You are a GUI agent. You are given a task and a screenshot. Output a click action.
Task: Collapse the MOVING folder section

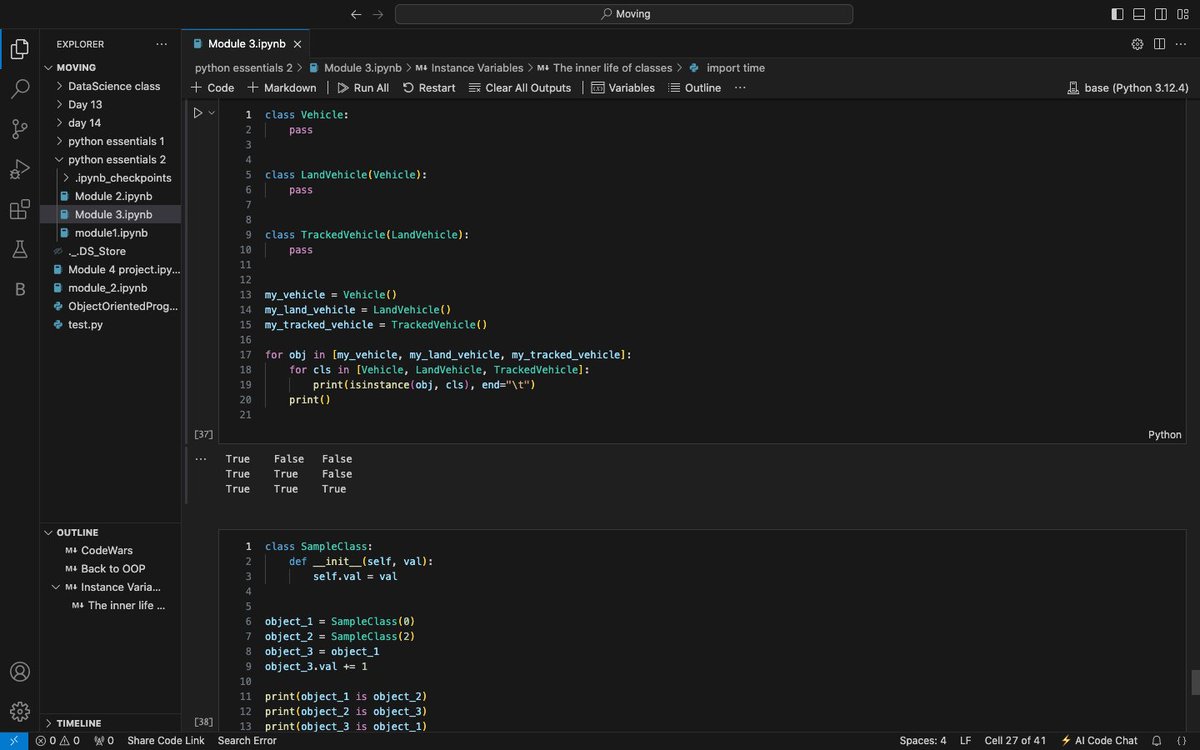pyautogui.click(x=110, y=67)
